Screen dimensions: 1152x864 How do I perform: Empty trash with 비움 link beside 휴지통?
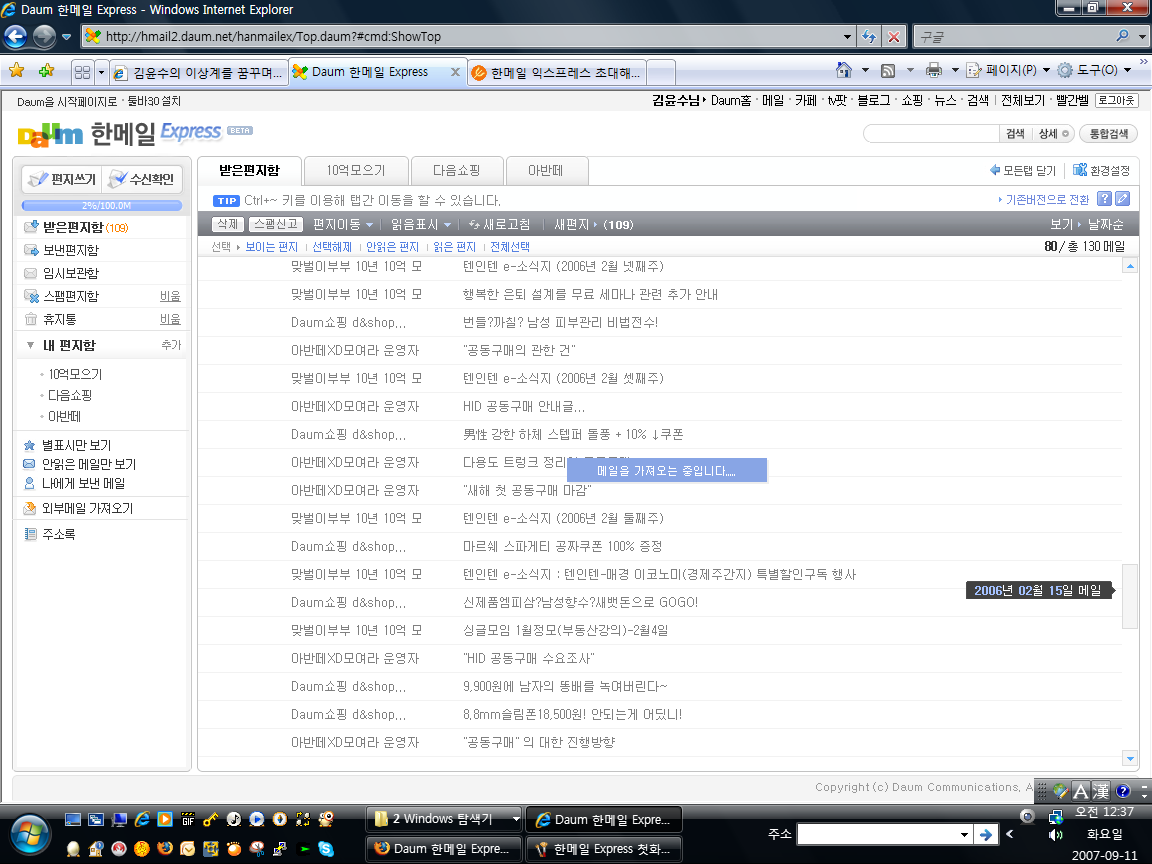click(x=170, y=319)
